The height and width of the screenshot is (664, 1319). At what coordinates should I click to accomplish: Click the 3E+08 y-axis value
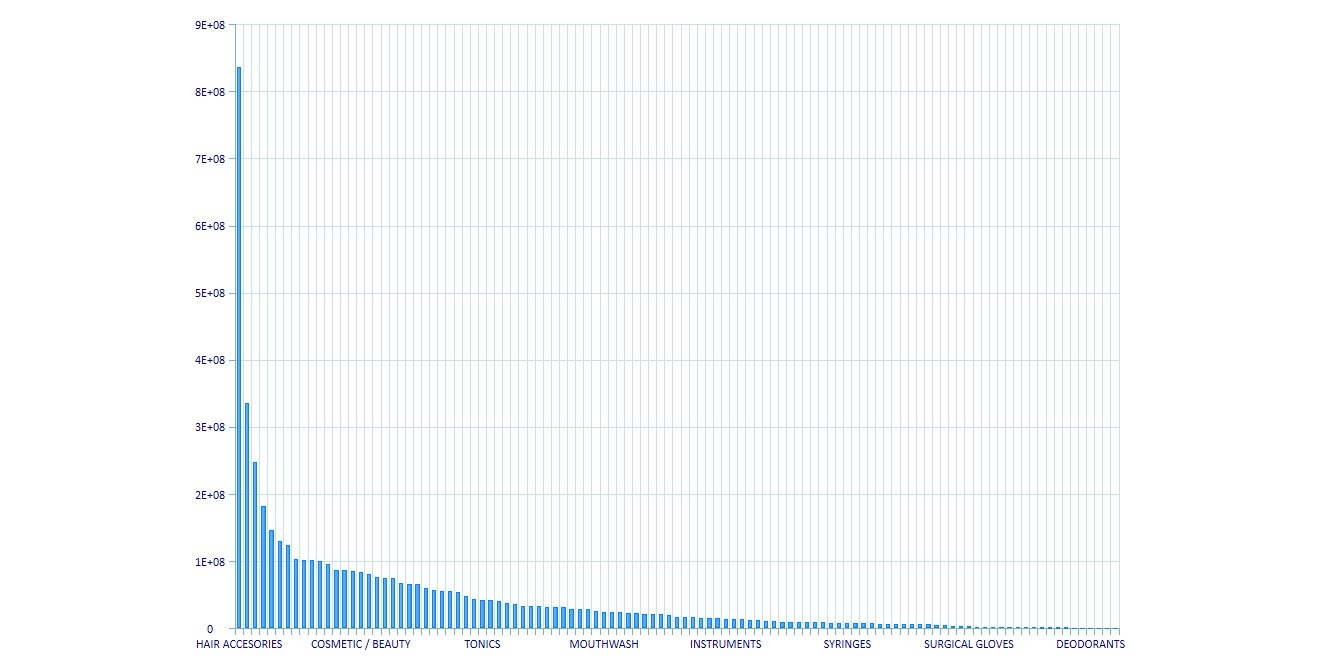point(211,427)
